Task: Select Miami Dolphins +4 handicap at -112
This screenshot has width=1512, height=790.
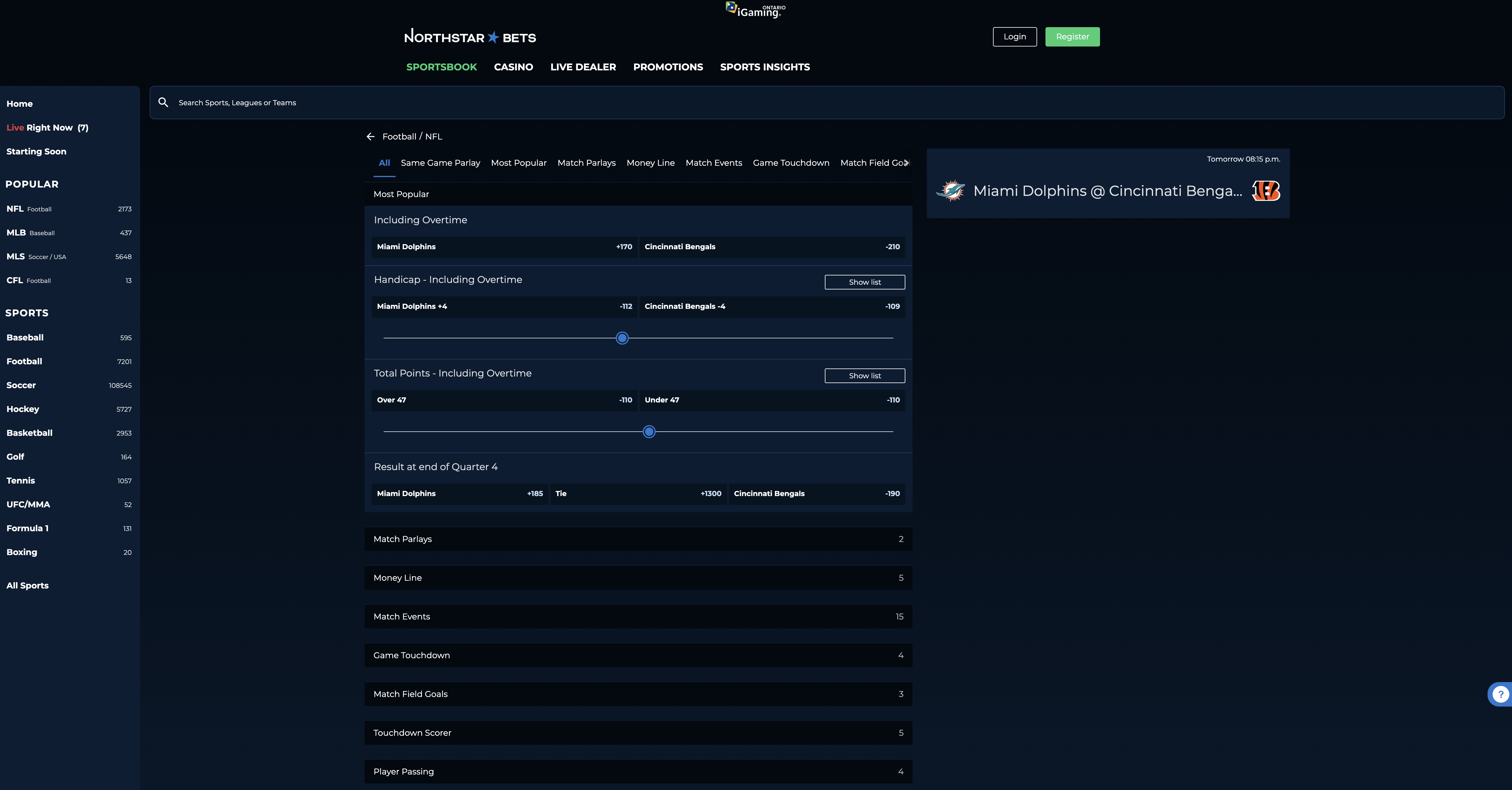Action: (x=504, y=307)
